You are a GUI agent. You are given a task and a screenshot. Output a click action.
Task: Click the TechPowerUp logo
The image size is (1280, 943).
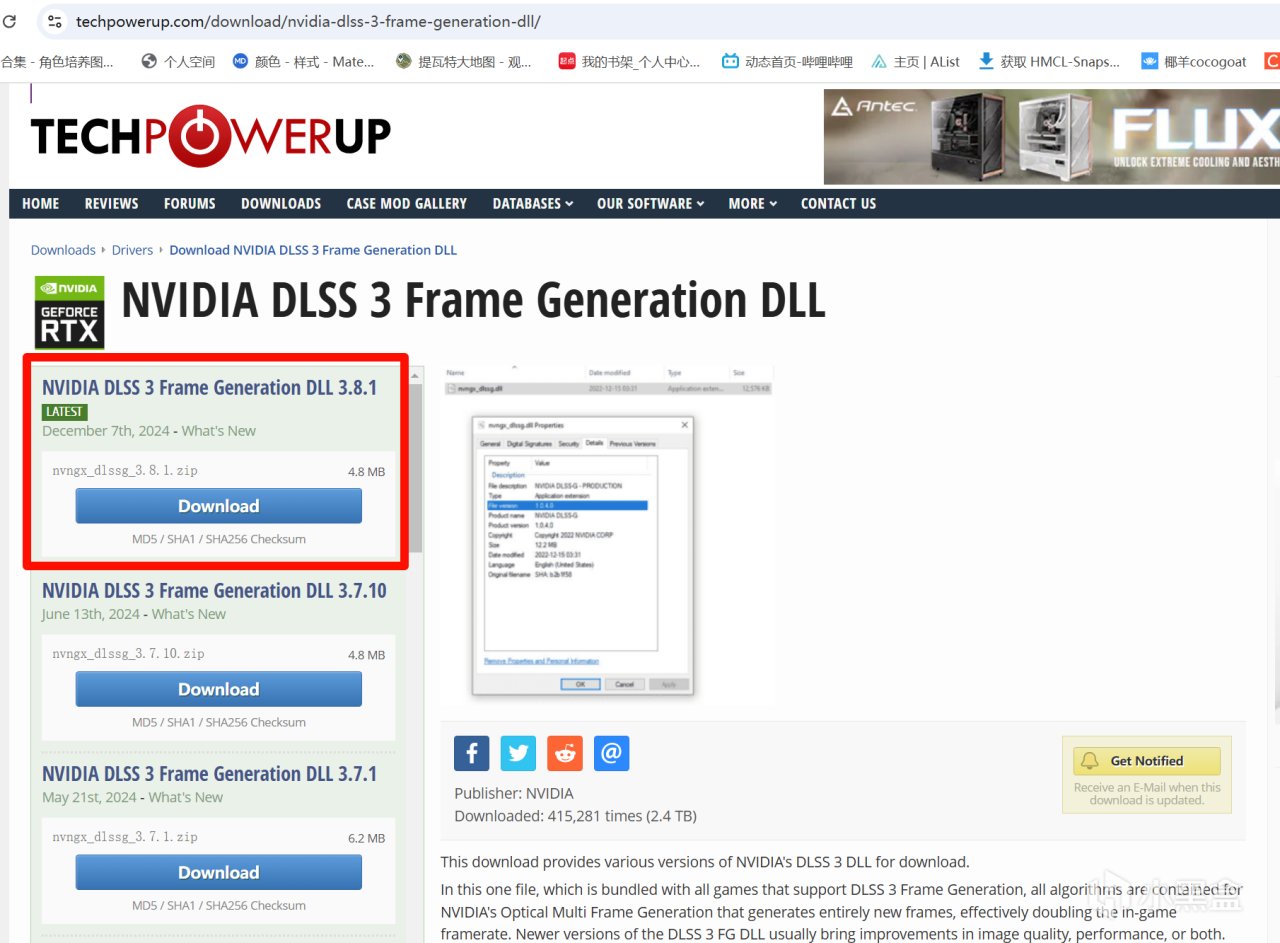point(210,135)
